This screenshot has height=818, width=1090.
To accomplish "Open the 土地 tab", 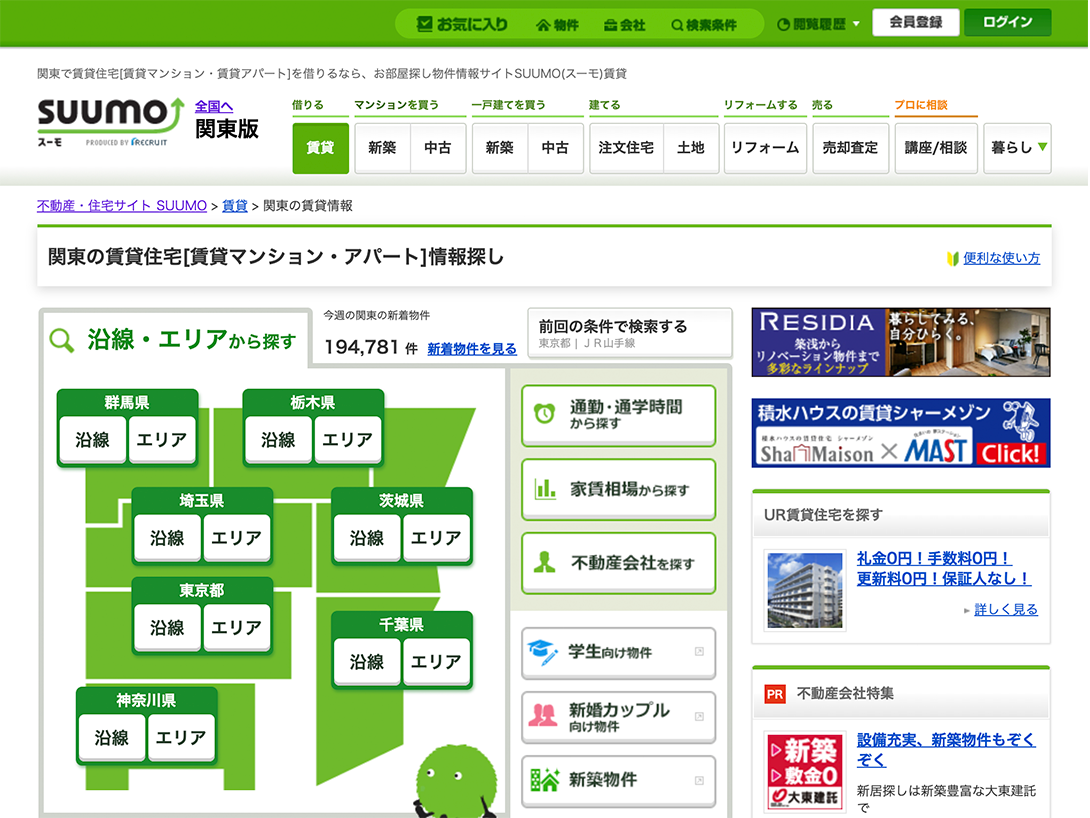I will [x=691, y=148].
